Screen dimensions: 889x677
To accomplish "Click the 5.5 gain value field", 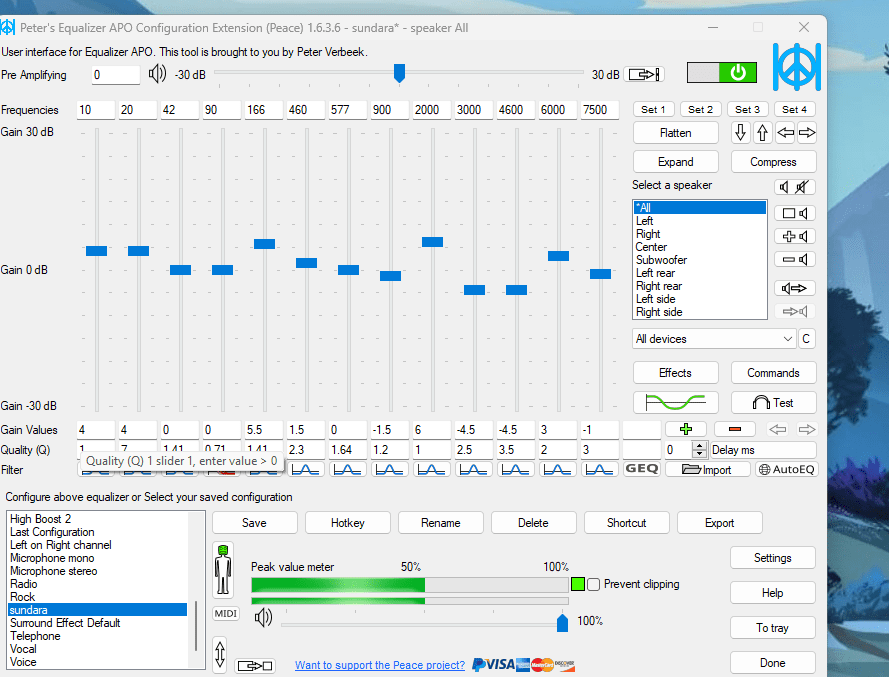I will (264, 430).
